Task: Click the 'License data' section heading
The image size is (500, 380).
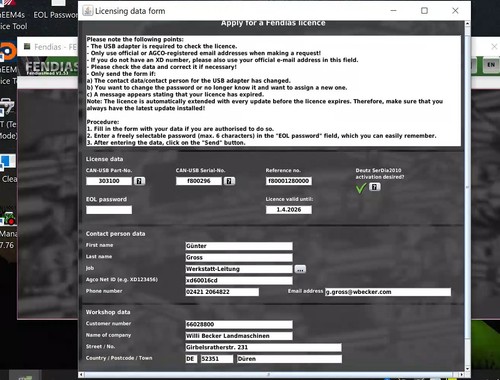Action: [104, 159]
